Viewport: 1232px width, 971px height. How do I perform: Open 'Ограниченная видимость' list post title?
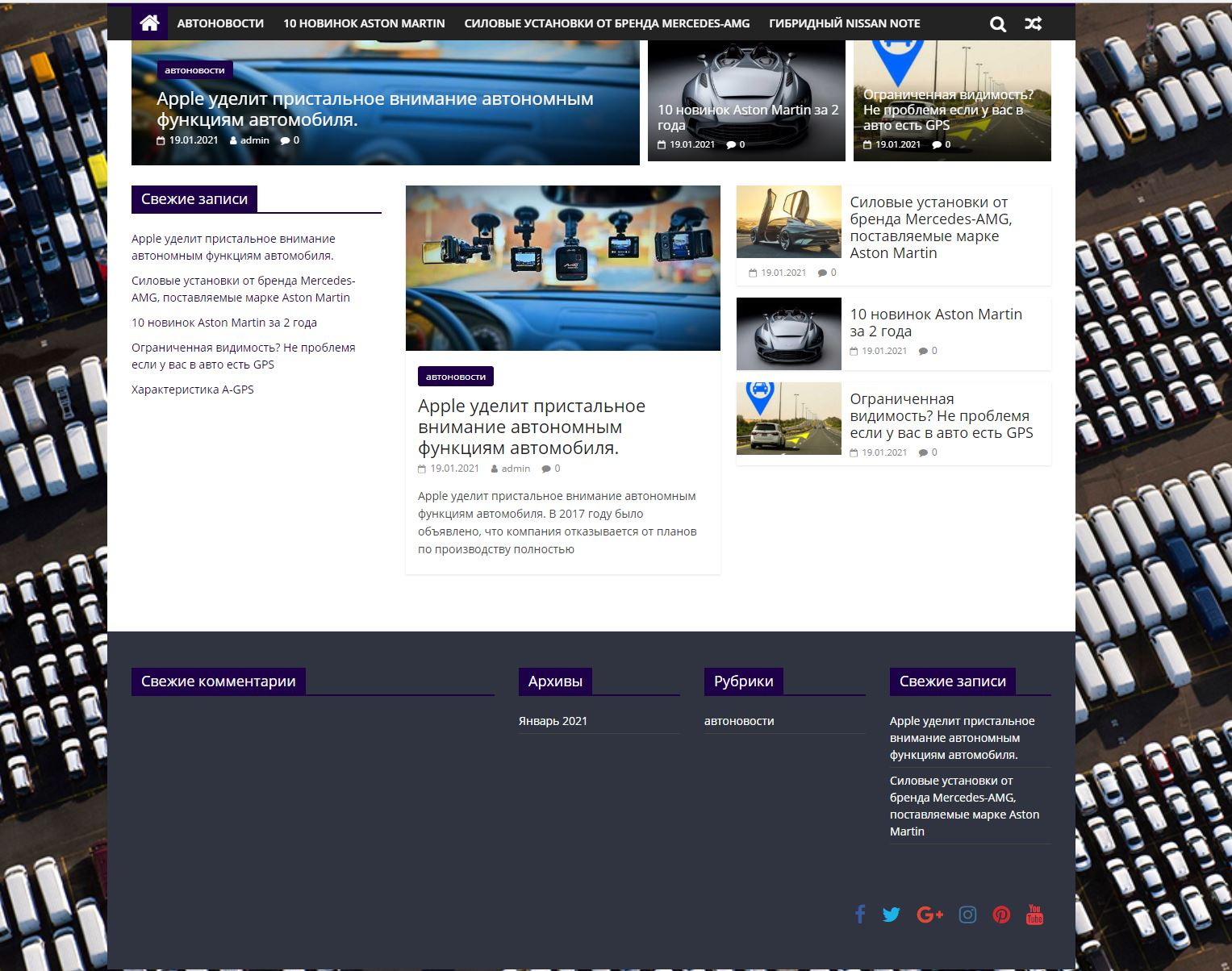[x=942, y=416]
